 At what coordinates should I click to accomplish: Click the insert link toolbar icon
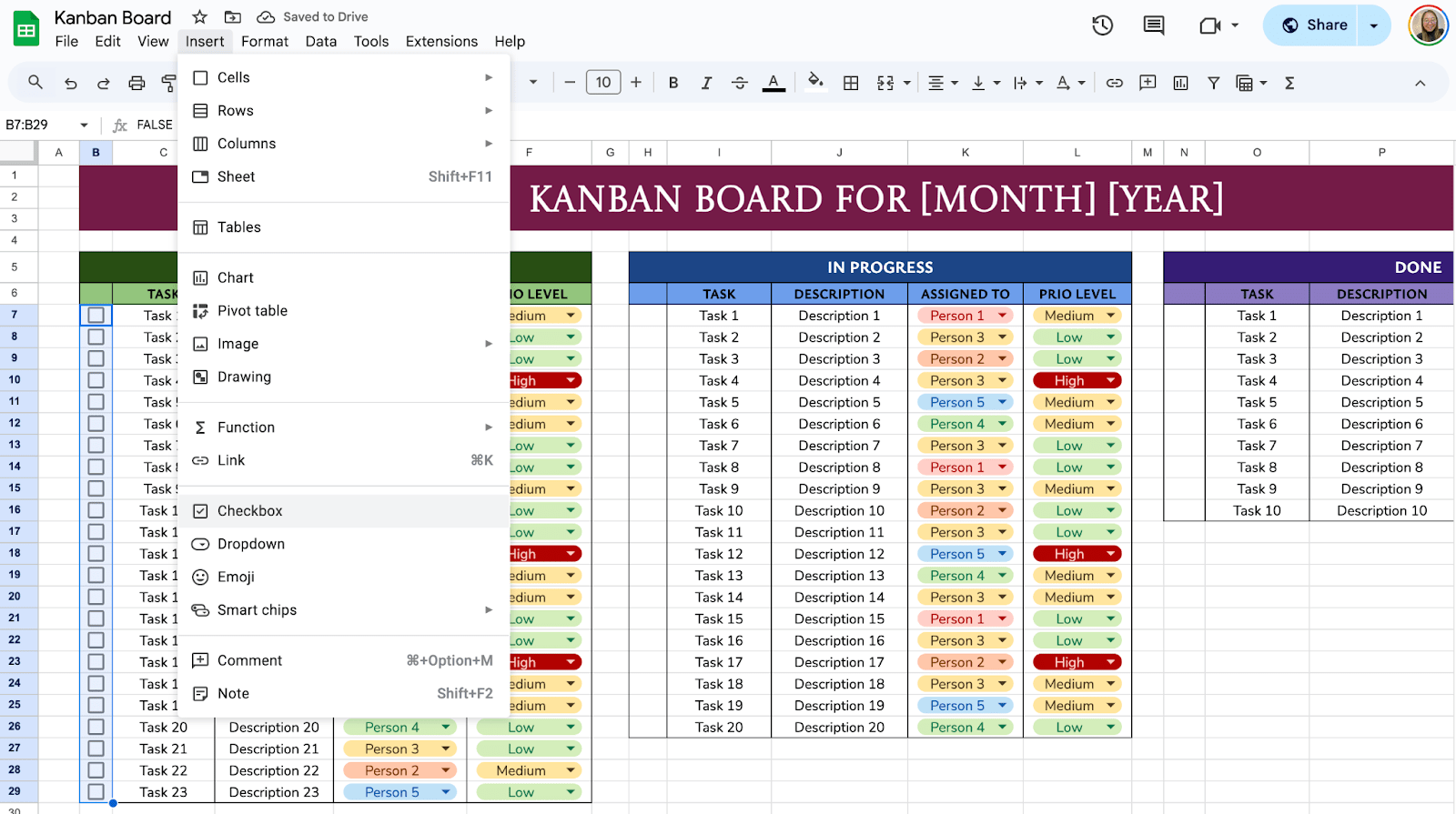(1114, 83)
